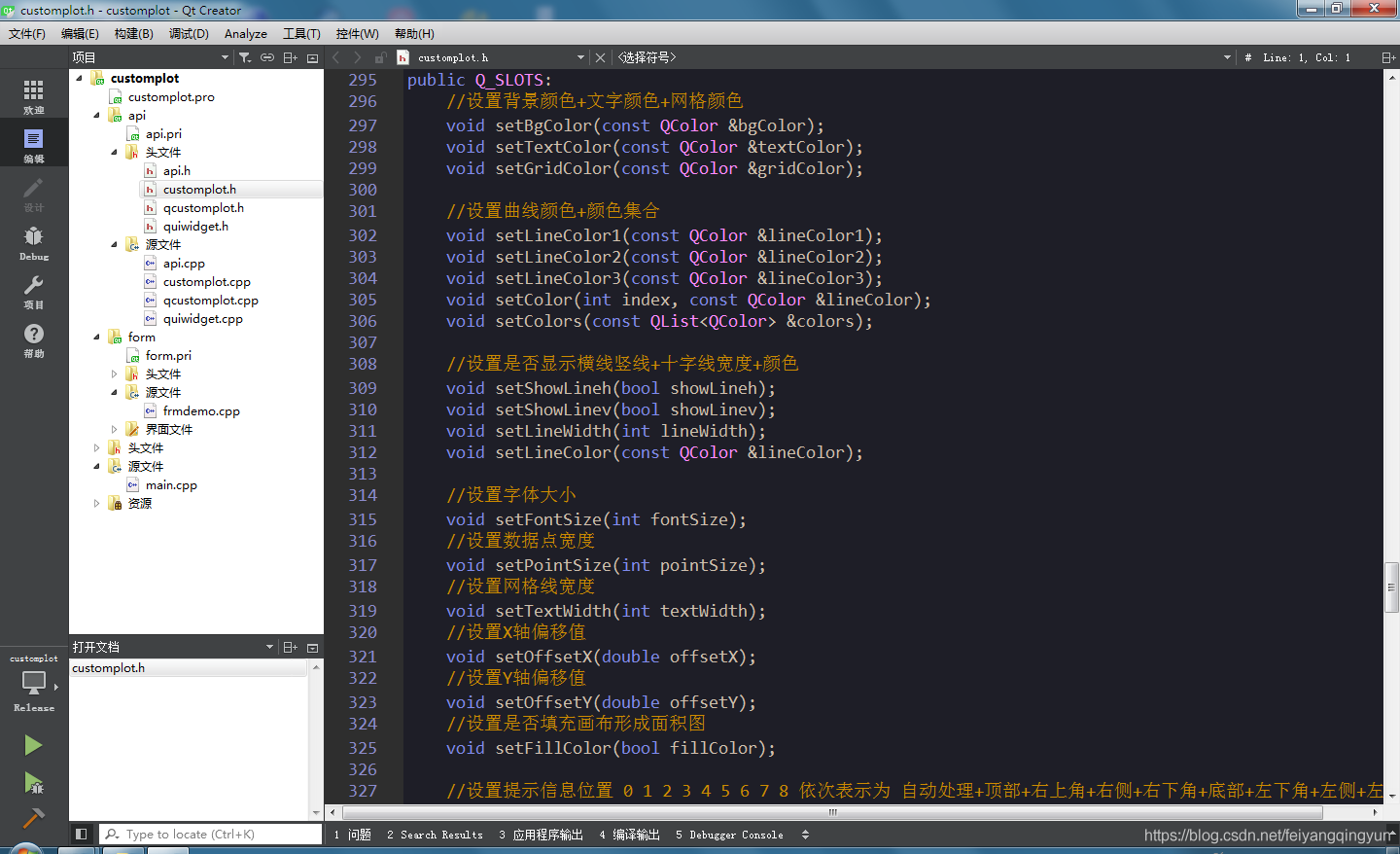
Task: Open the 编辑(E) menu
Action: point(80,33)
